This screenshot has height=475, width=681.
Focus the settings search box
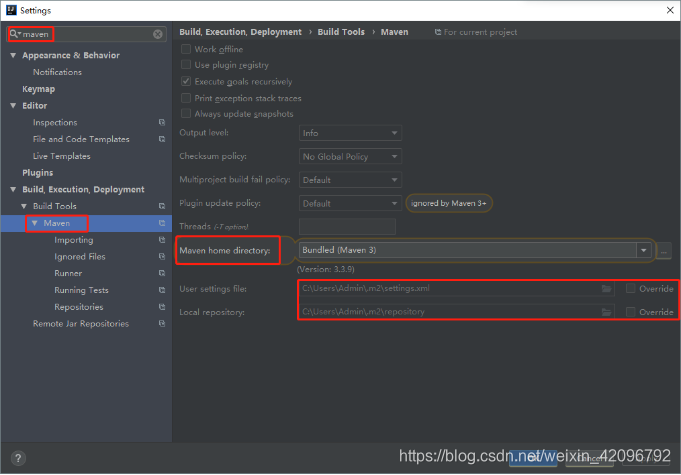(x=87, y=34)
